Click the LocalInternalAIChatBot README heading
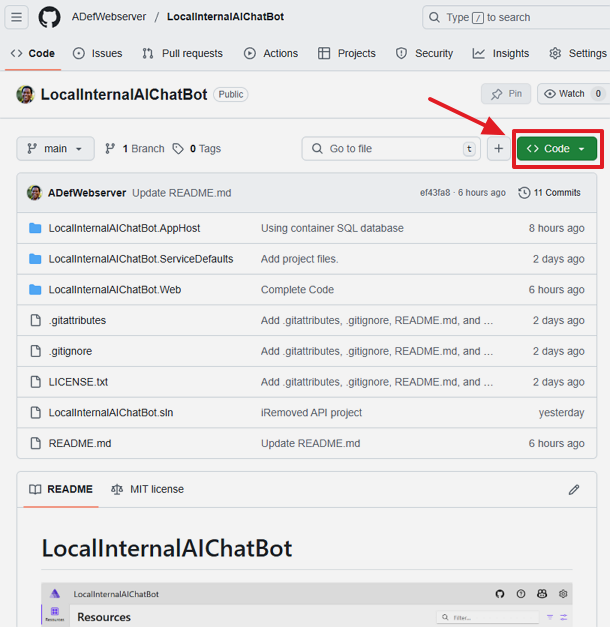The image size is (610, 627). 167,548
